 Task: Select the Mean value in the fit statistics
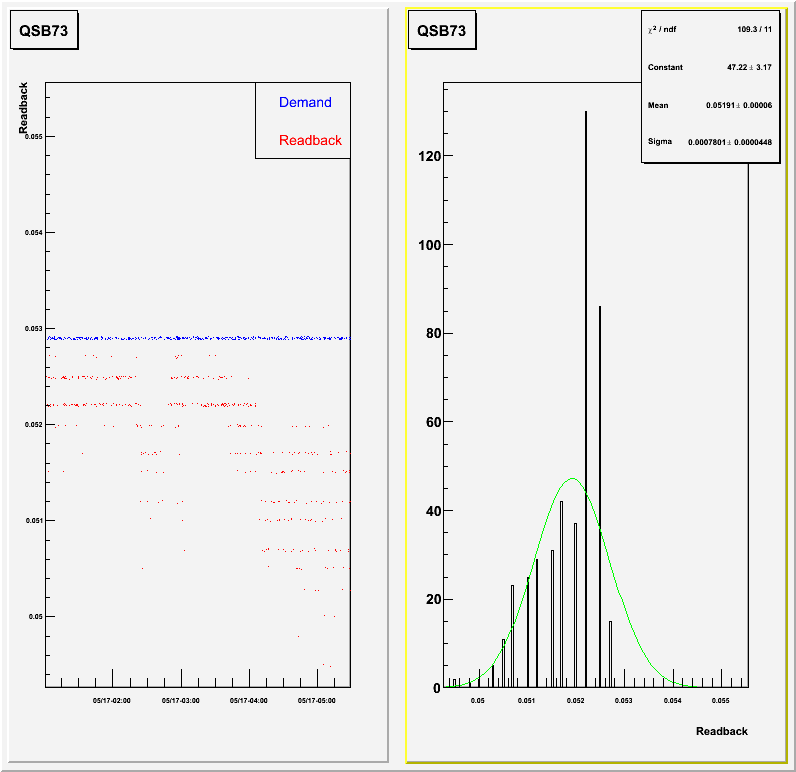[742, 105]
